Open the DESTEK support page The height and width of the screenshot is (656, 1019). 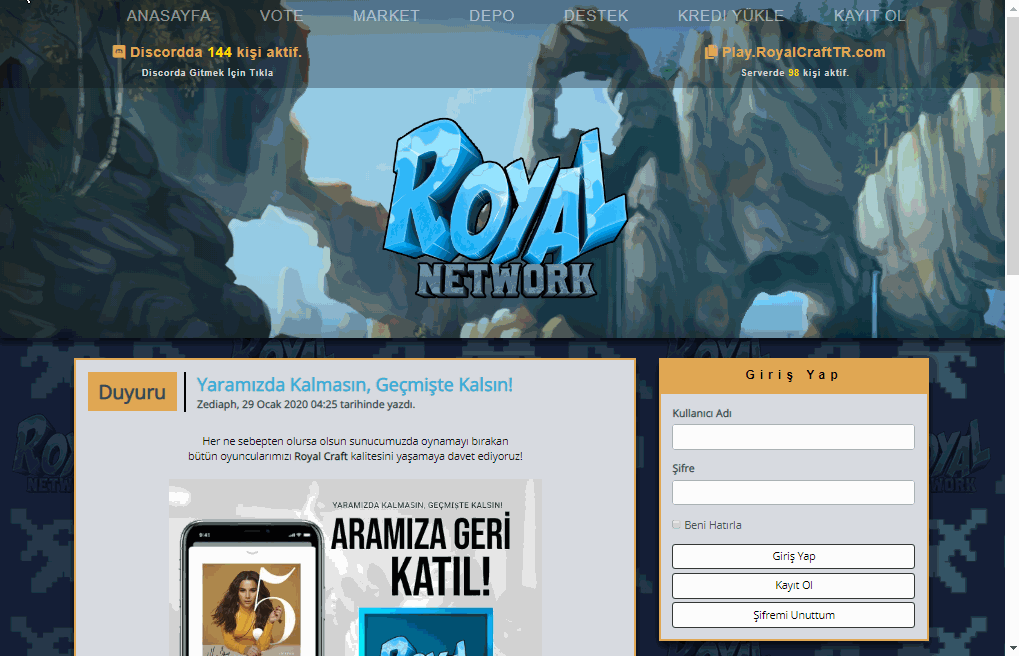pyautogui.click(x=596, y=16)
